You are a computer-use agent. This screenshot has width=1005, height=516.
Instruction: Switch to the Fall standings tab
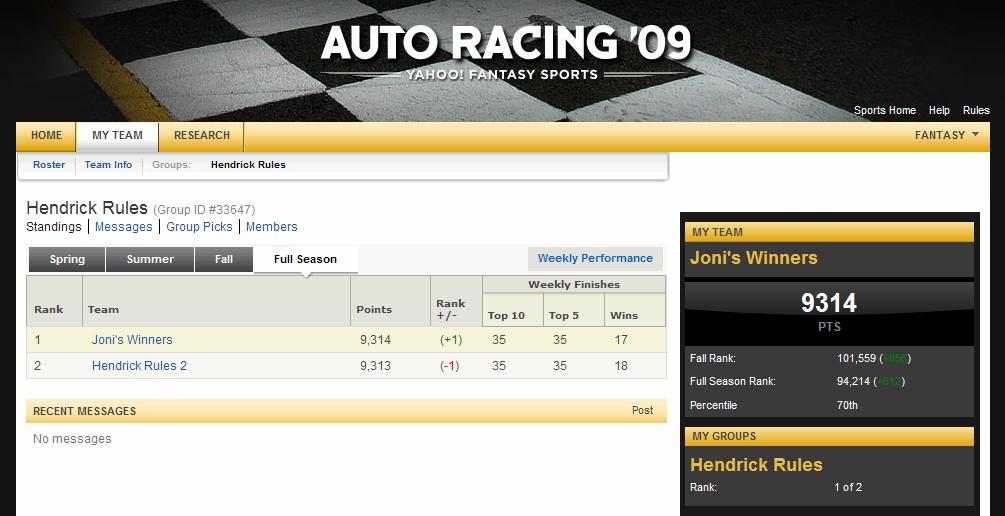pyautogui.click(x=224, y=260)
